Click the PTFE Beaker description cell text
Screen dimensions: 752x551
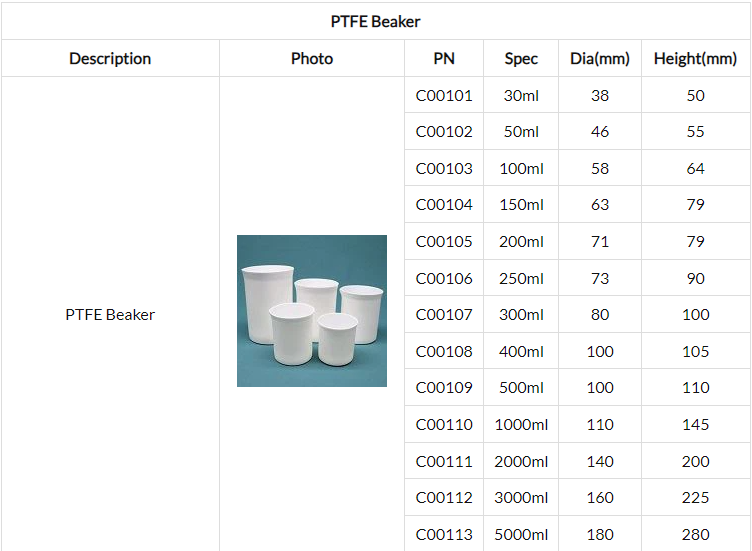110,315
